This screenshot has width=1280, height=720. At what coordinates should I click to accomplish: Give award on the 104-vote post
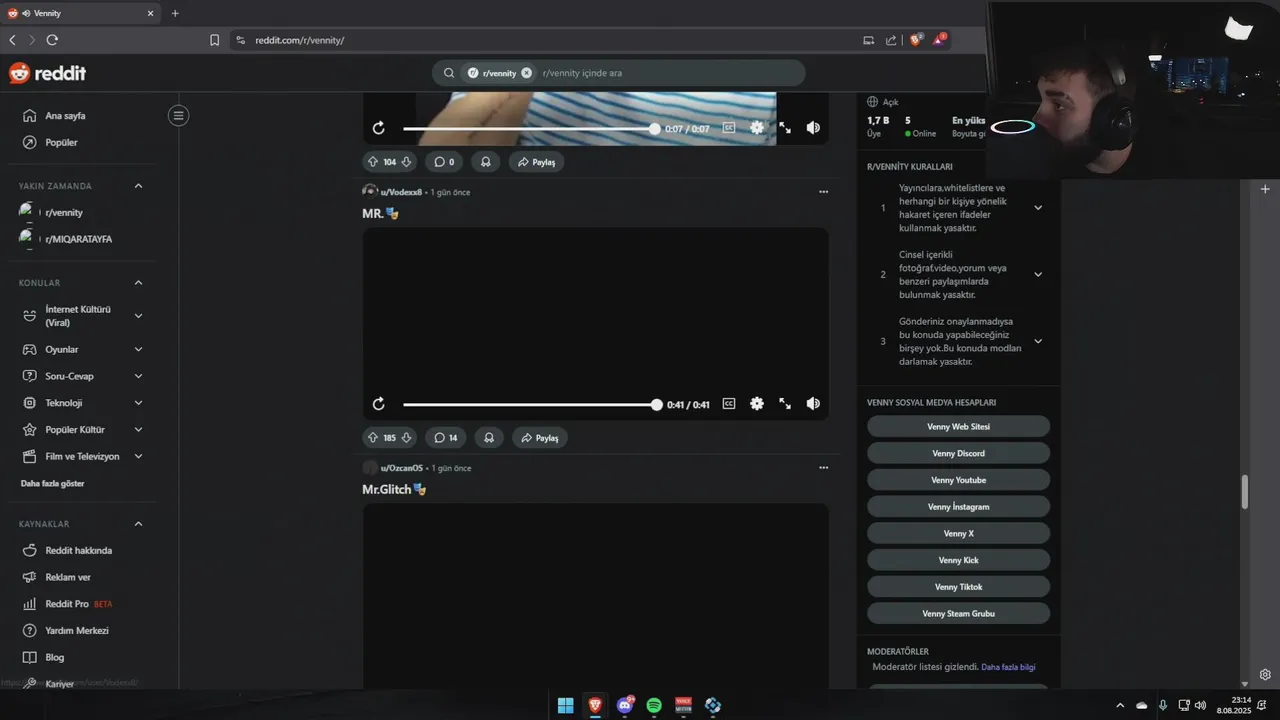pos(486,162)
